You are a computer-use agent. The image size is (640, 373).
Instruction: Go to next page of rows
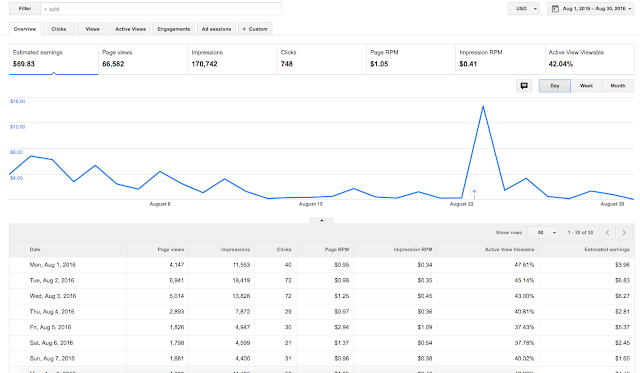click(624, 233)
